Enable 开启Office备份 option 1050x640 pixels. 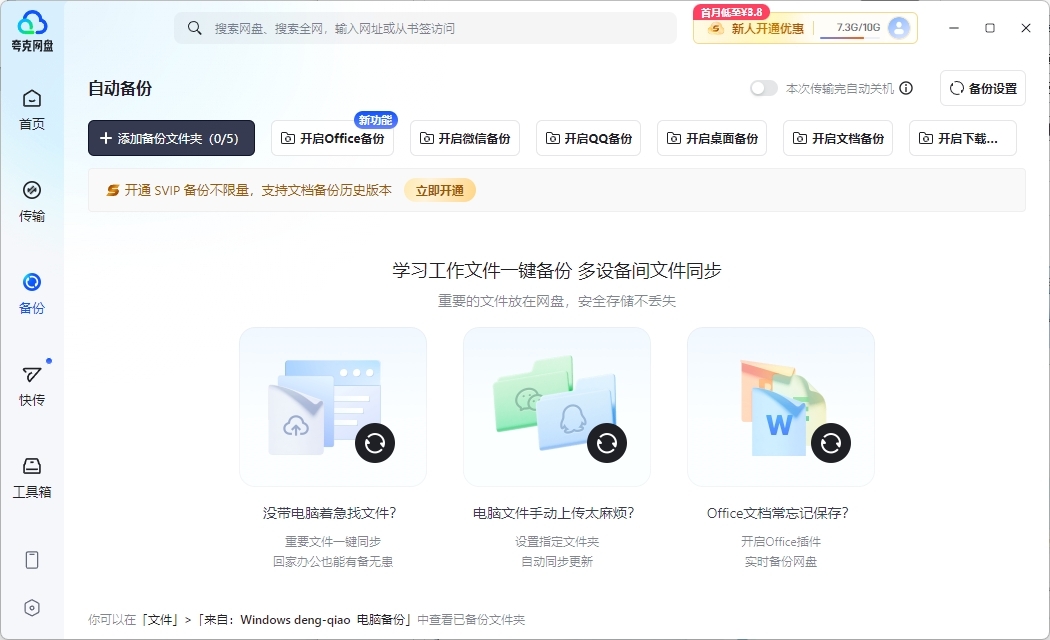[x=332, y=139]
